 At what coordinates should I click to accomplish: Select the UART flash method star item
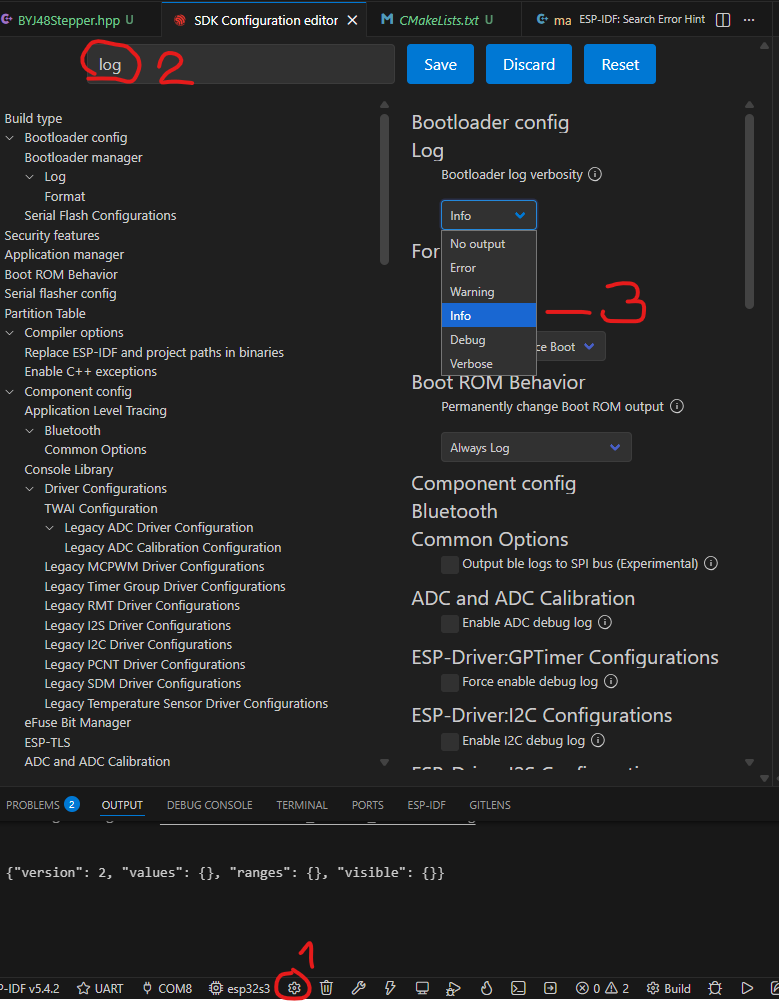(100, 989)
